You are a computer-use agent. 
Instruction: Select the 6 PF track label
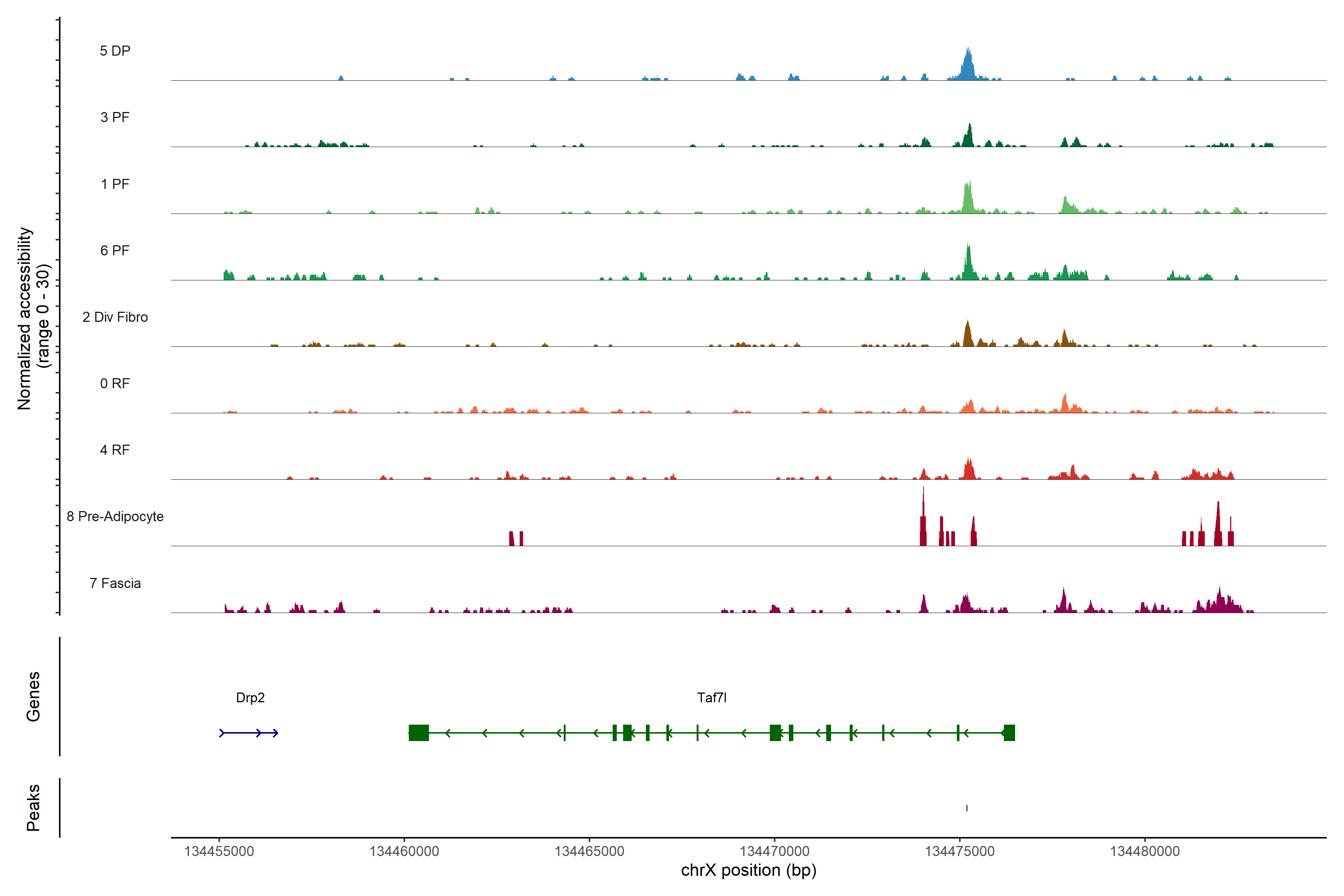point(115,250)
